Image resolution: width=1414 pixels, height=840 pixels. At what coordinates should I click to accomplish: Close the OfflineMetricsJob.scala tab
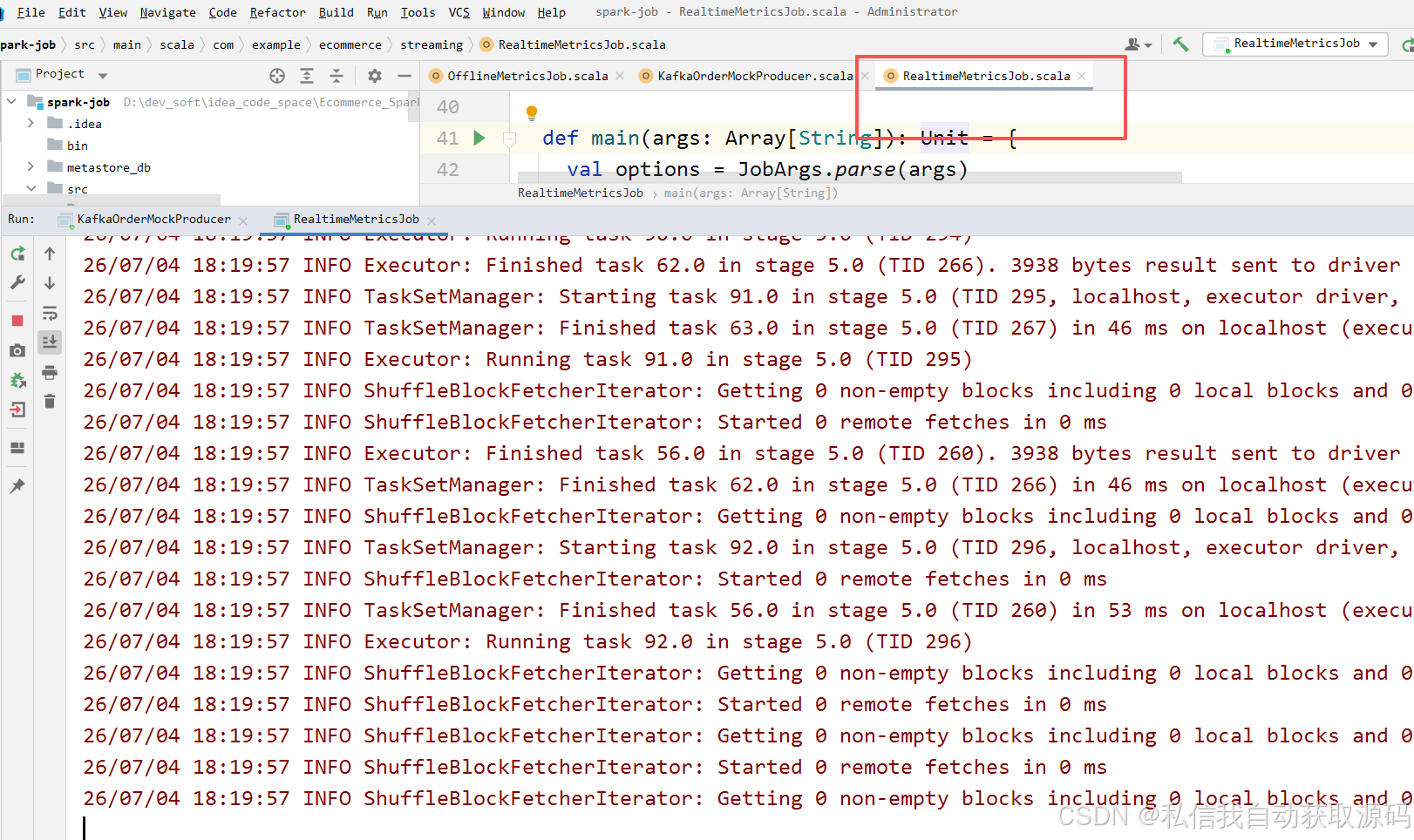(x=620, y=76)
